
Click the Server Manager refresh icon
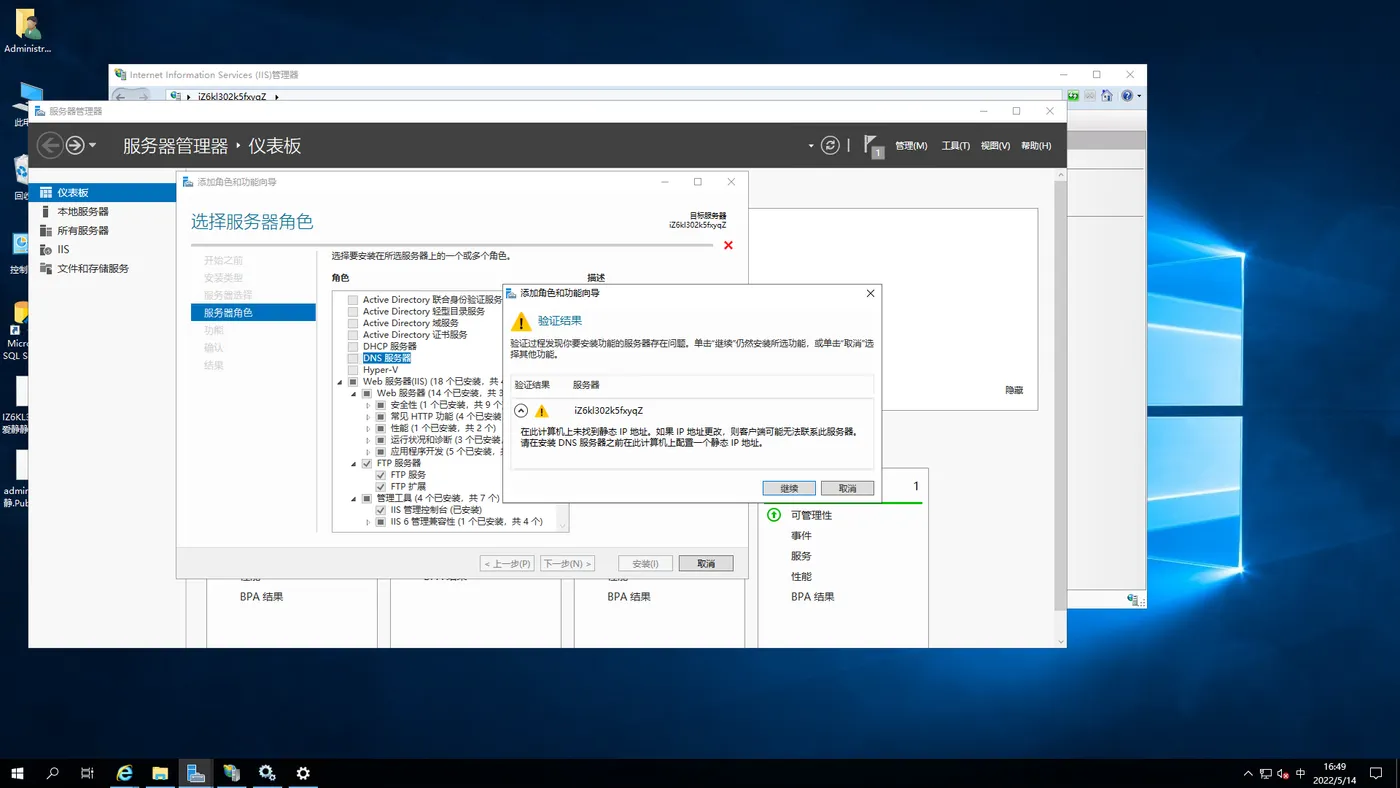pos(830,145)
